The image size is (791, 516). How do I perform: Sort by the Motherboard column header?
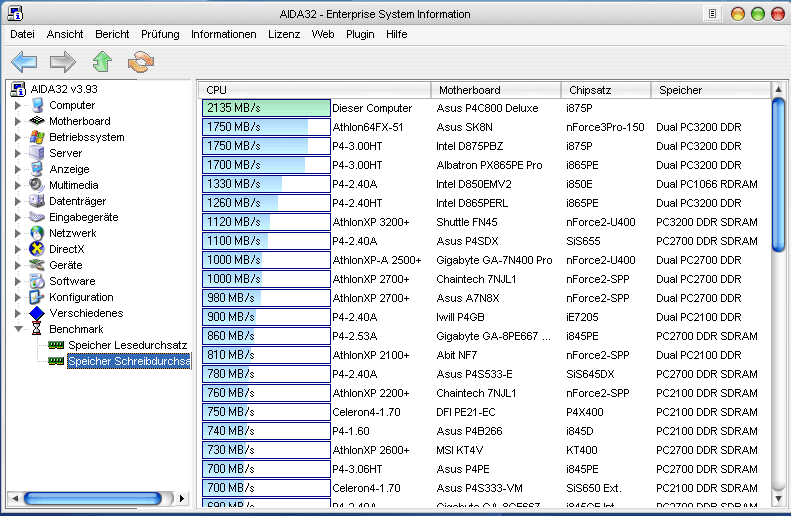pos(470,90)
